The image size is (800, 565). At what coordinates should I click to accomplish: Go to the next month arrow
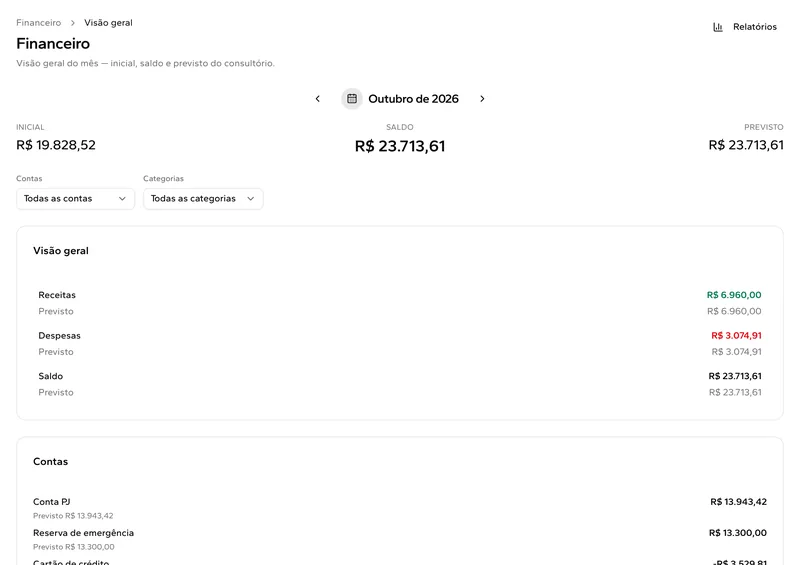482,99
